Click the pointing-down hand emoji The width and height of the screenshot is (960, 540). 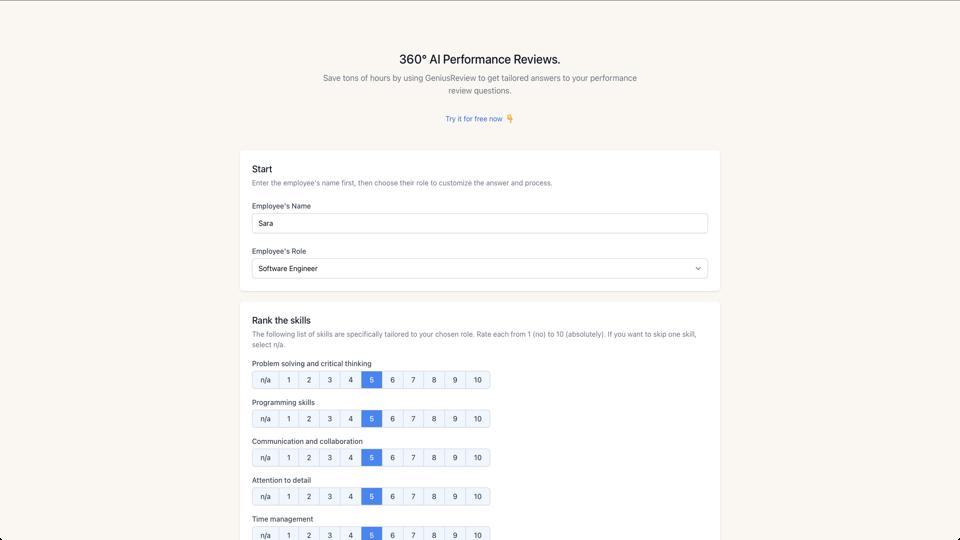pyautogui.click(x=510, y=119)
